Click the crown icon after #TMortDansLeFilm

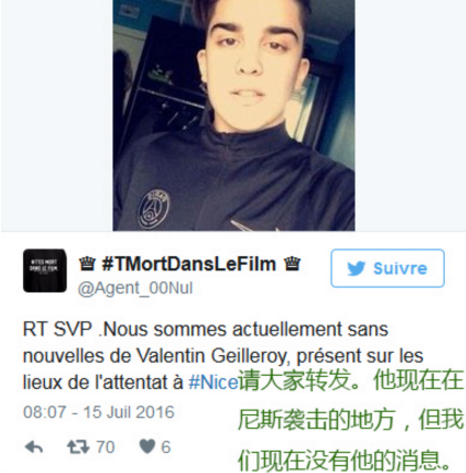(292, 264)
